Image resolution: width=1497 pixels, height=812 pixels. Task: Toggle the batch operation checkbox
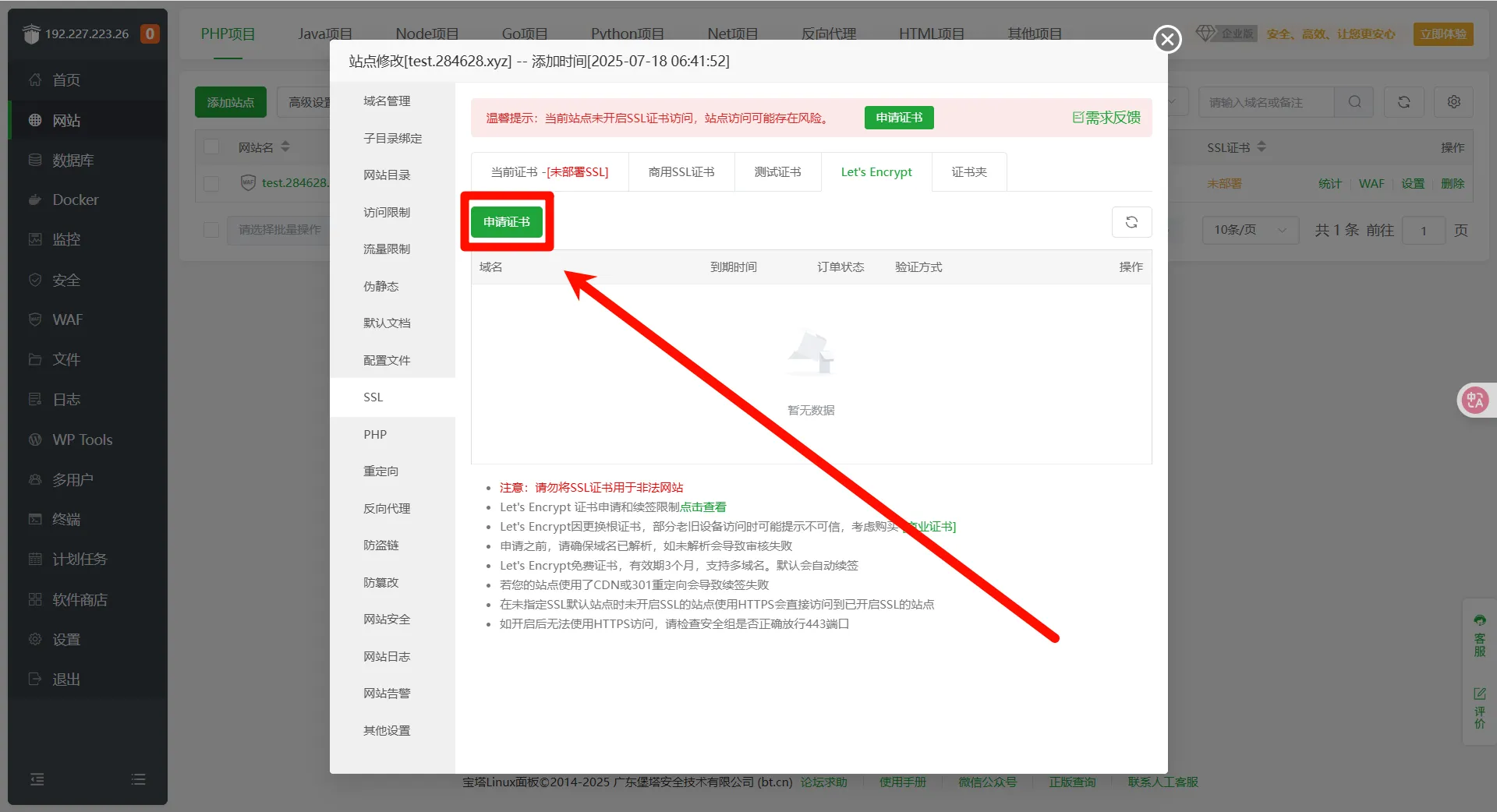point(211,230)
